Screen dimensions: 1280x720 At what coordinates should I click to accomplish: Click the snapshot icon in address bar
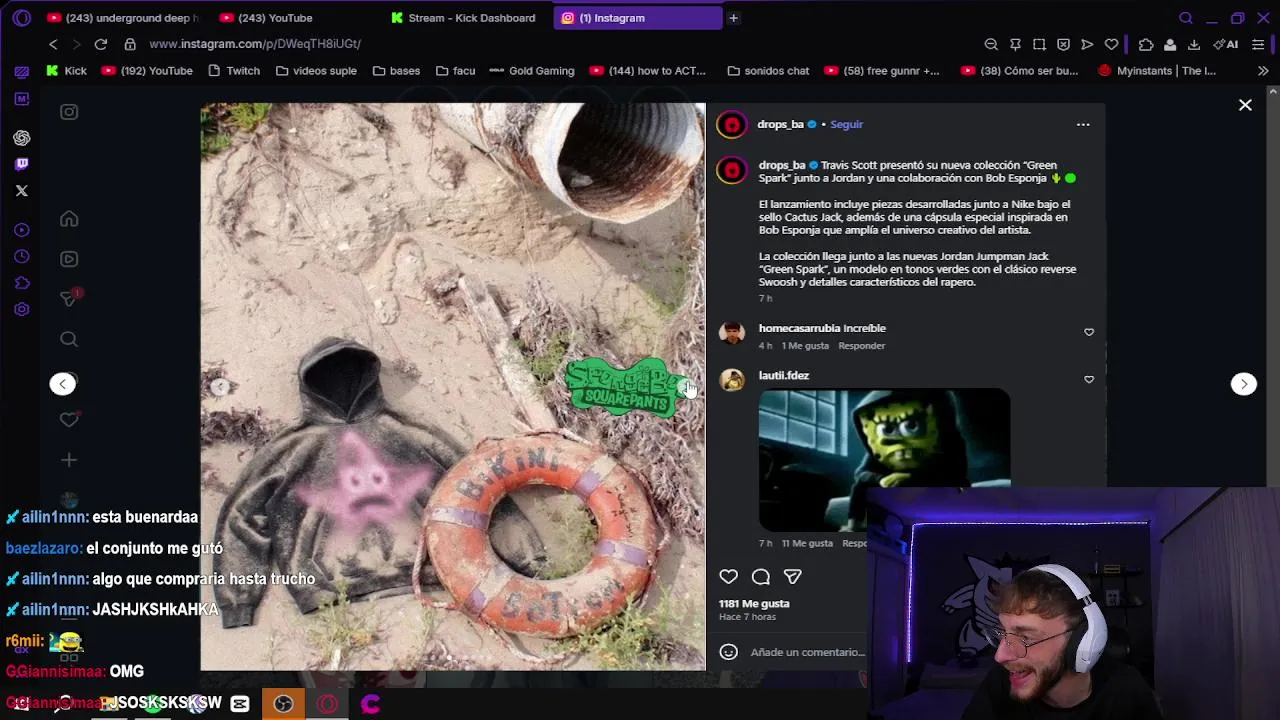point(1039,44)
